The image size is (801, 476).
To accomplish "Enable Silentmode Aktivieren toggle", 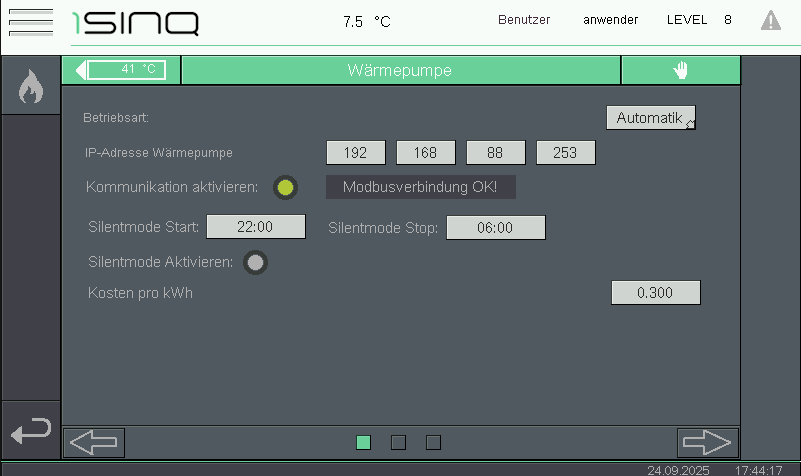I will tap(256, 262).
